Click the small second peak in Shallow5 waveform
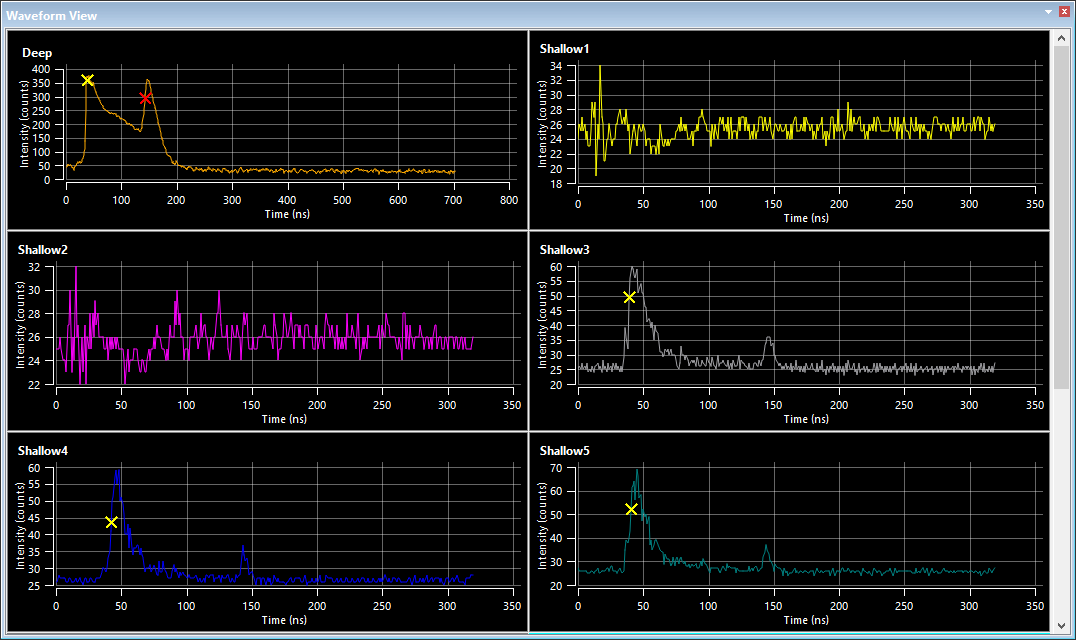This screenshot has width=1076, height=640. coord(766,547)
